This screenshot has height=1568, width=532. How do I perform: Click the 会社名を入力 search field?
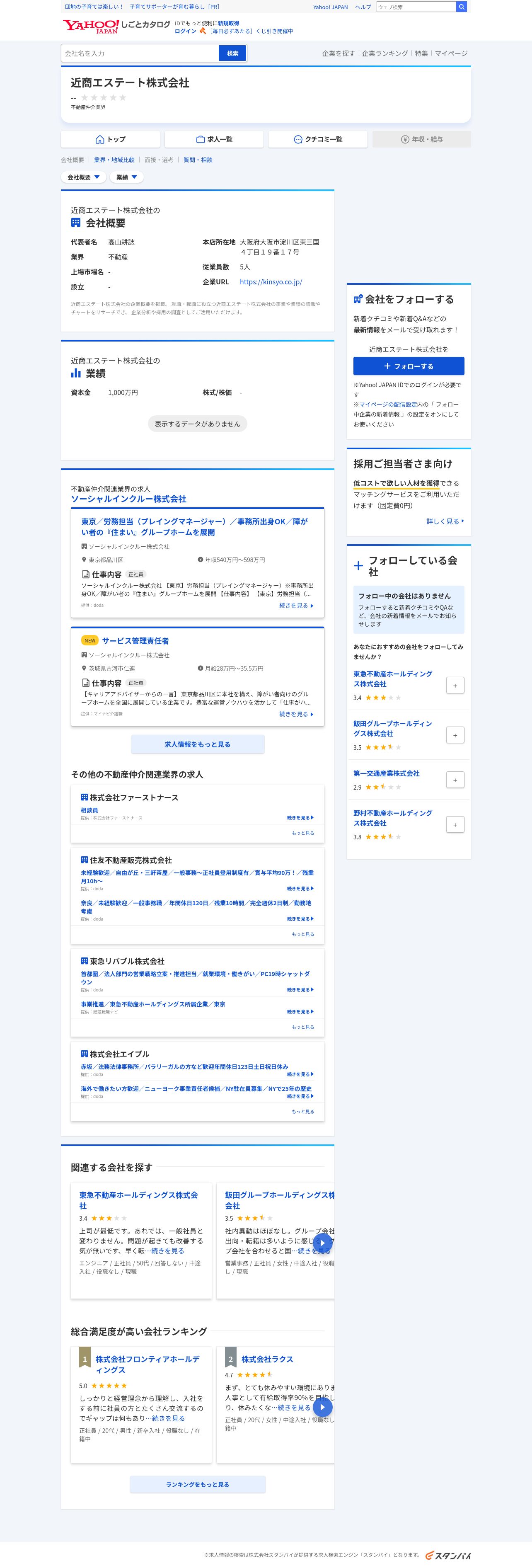(140, 53)
